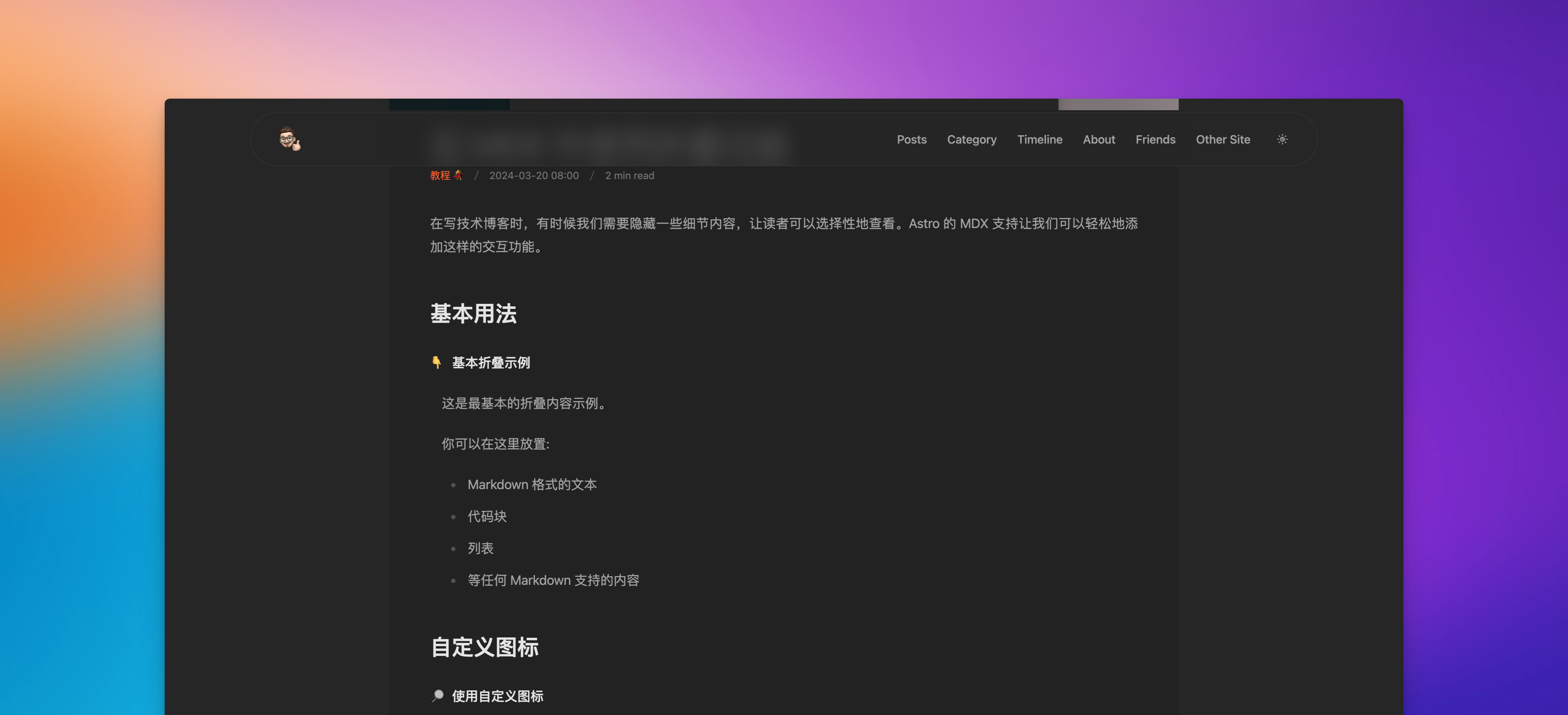Click the magnifier icon beside 使用自定义图标
The height and width of the screenshot is (715, 1568).
[x=437, y=696]
